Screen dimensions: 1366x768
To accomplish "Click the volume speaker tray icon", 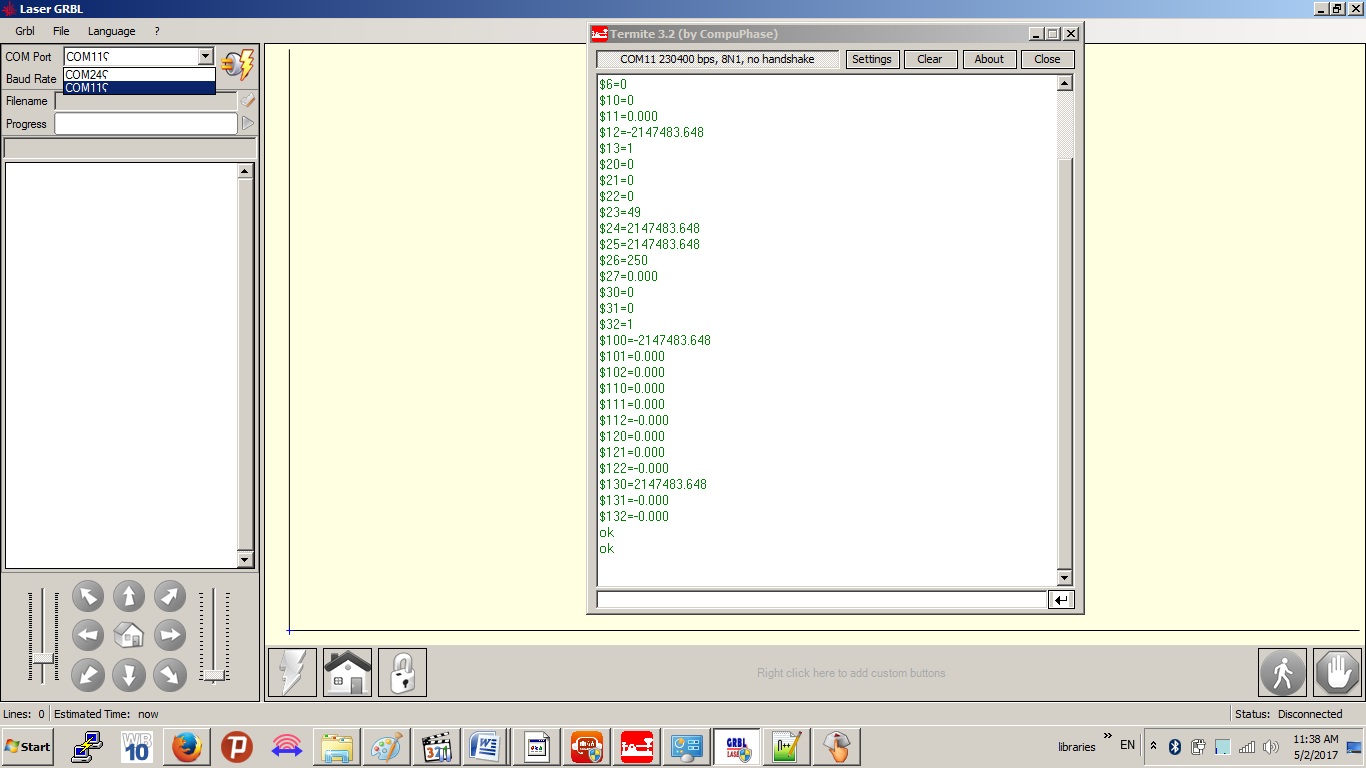I will tap(1271, 746).
